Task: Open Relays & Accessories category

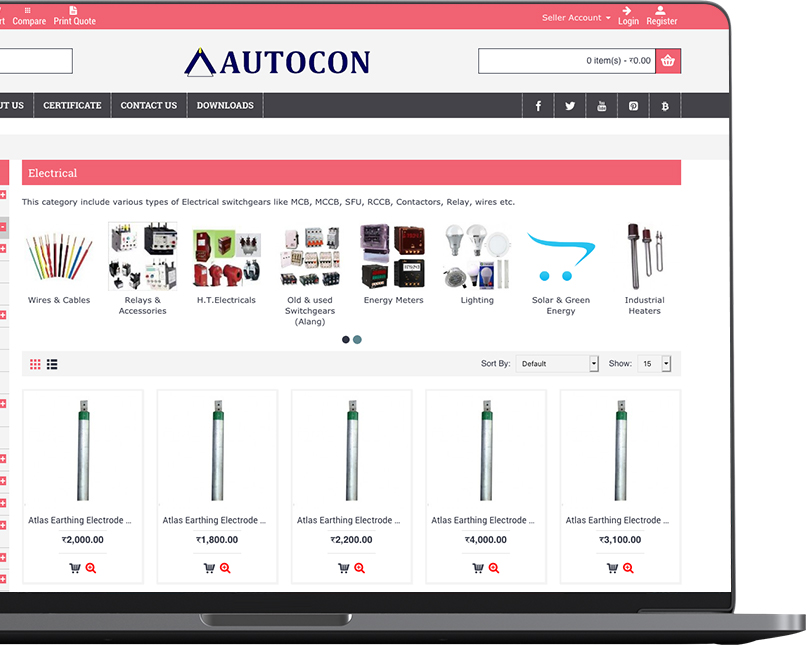Action: pyautogui.click(x=143, y=268)
